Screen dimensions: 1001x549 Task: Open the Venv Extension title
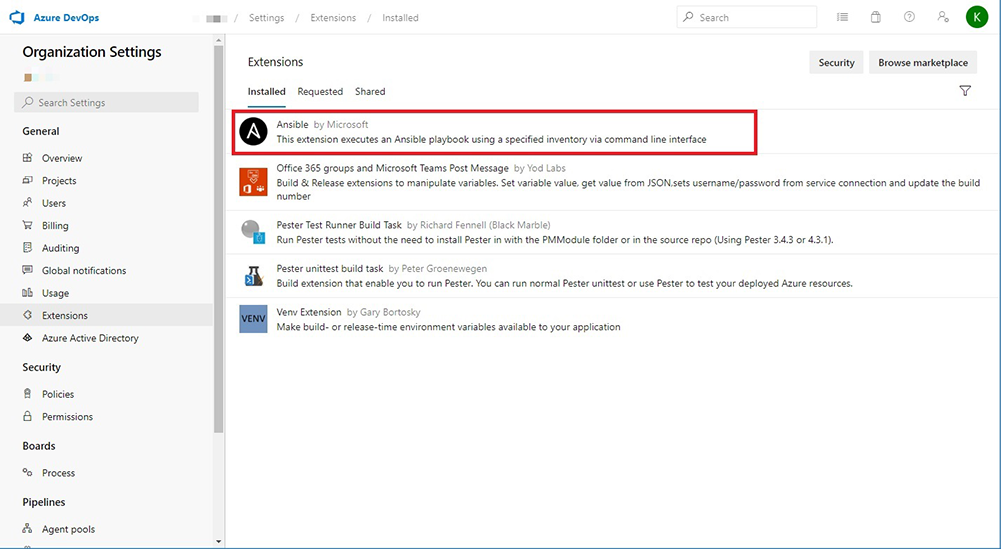tap(309, 312)
